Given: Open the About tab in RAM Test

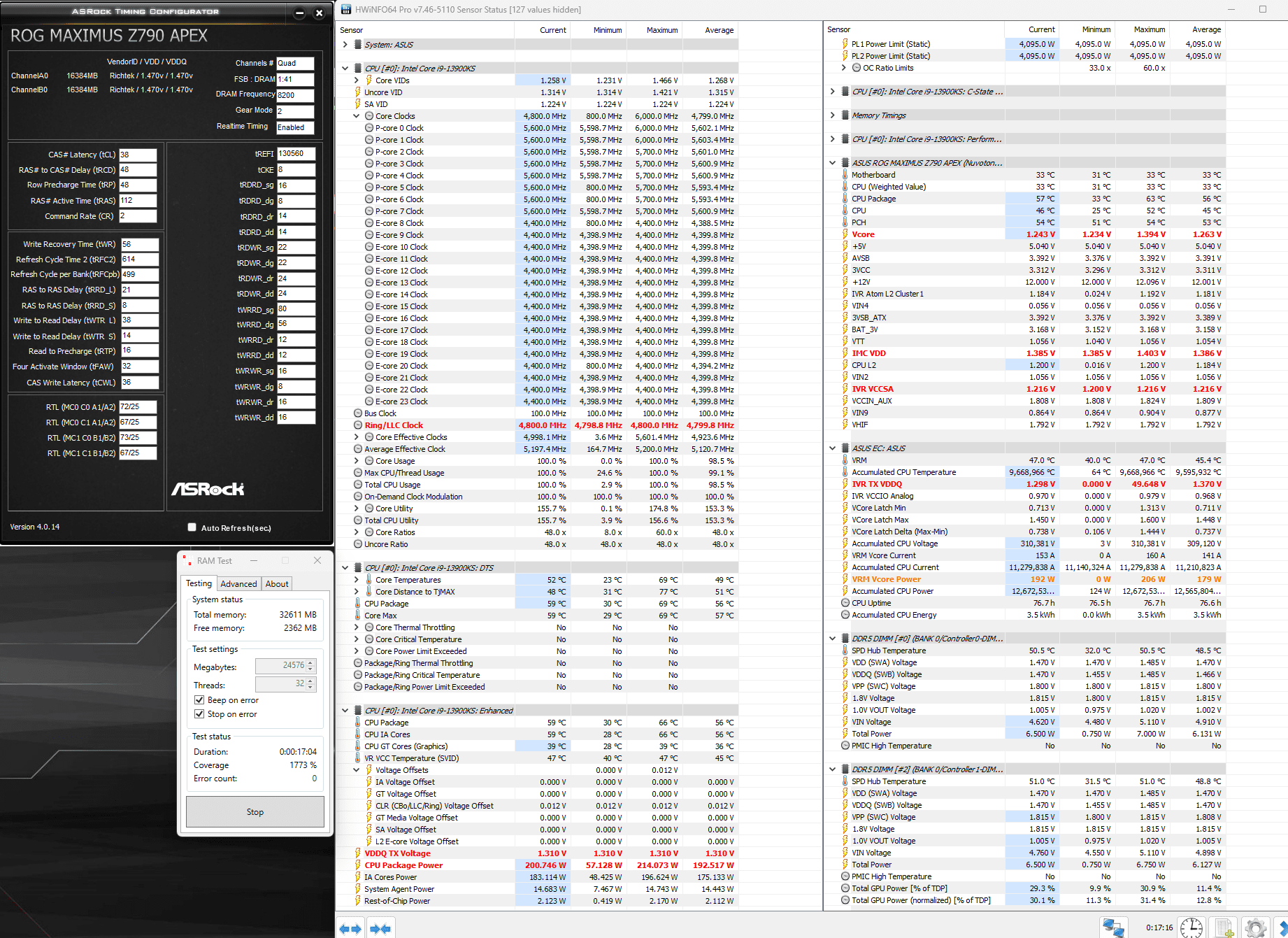Looking at the screenshot, I should [x=277, y=584].
